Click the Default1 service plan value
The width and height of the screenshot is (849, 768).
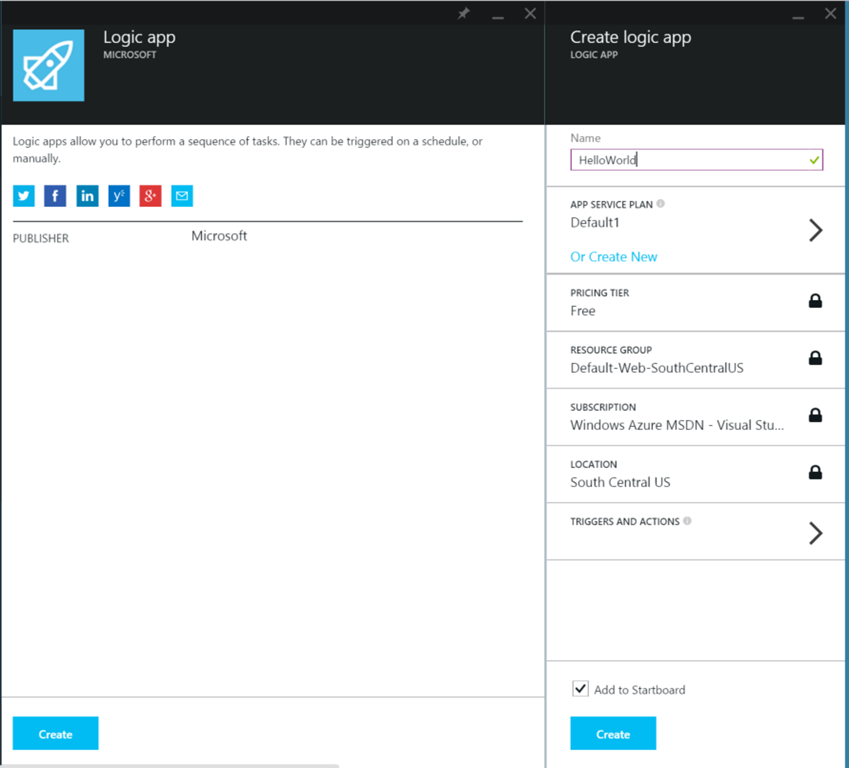tap(595, 223)
